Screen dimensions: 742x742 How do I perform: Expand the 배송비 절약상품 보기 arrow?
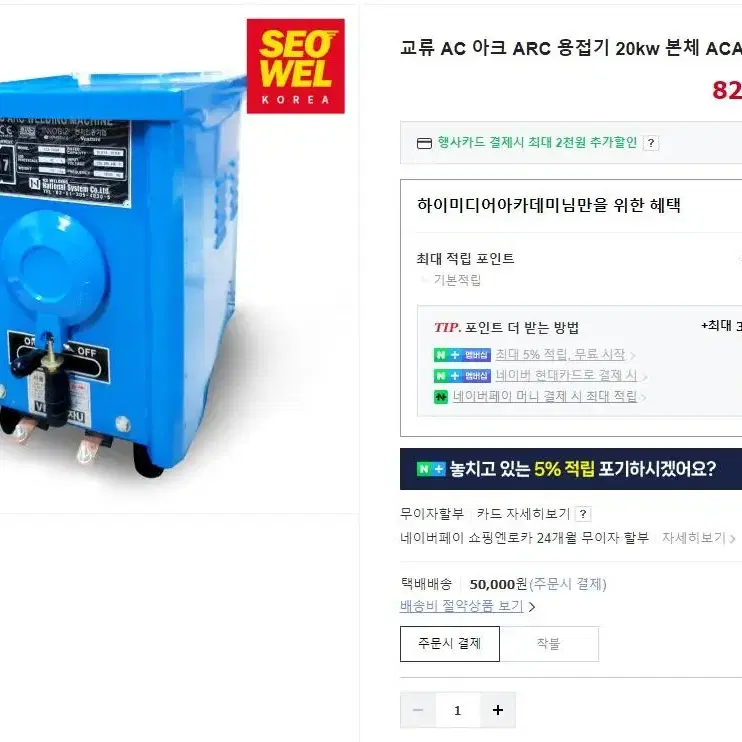[x=532, y=607]
